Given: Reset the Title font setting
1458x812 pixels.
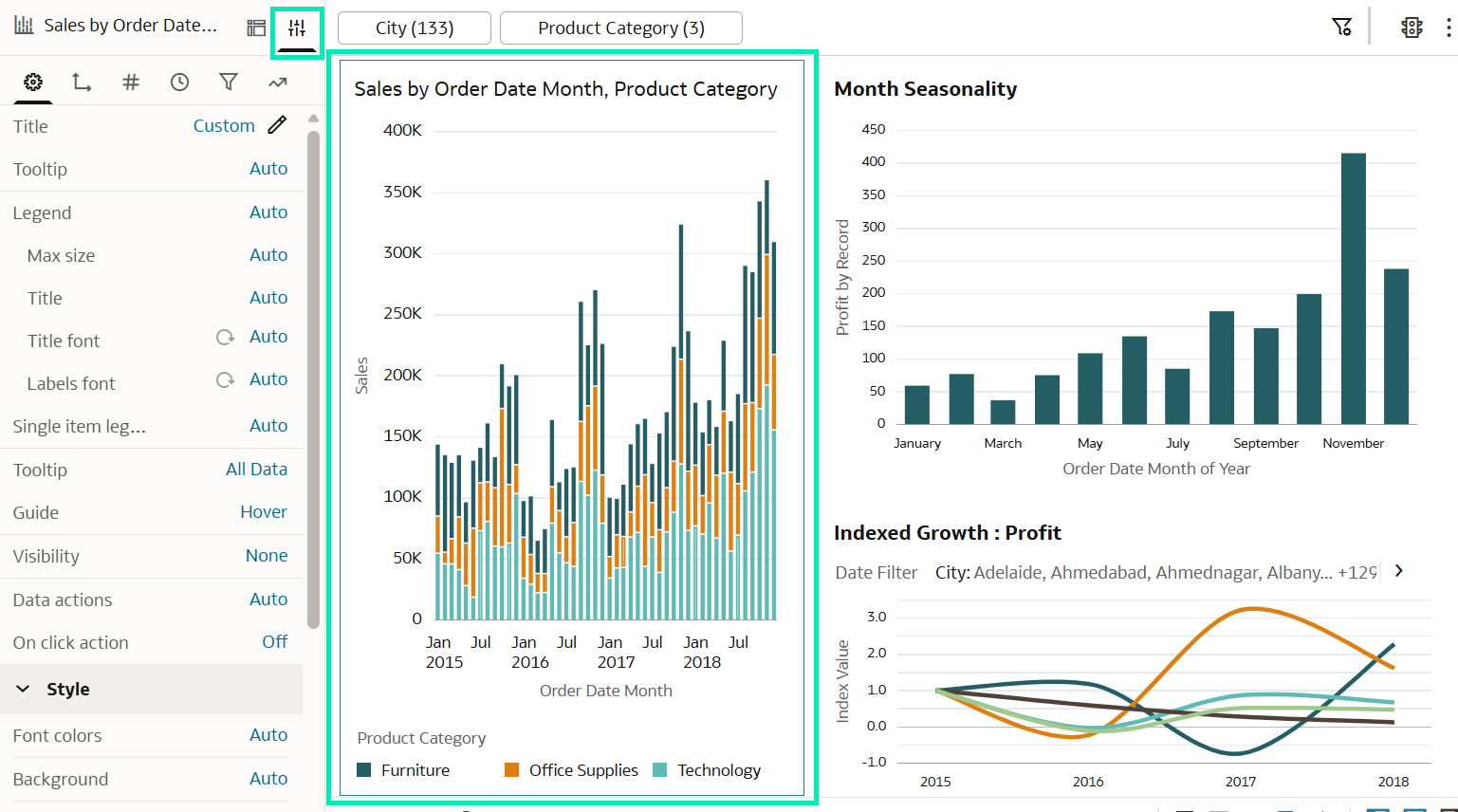Looking at the screenshot, I should pos(225,337).
